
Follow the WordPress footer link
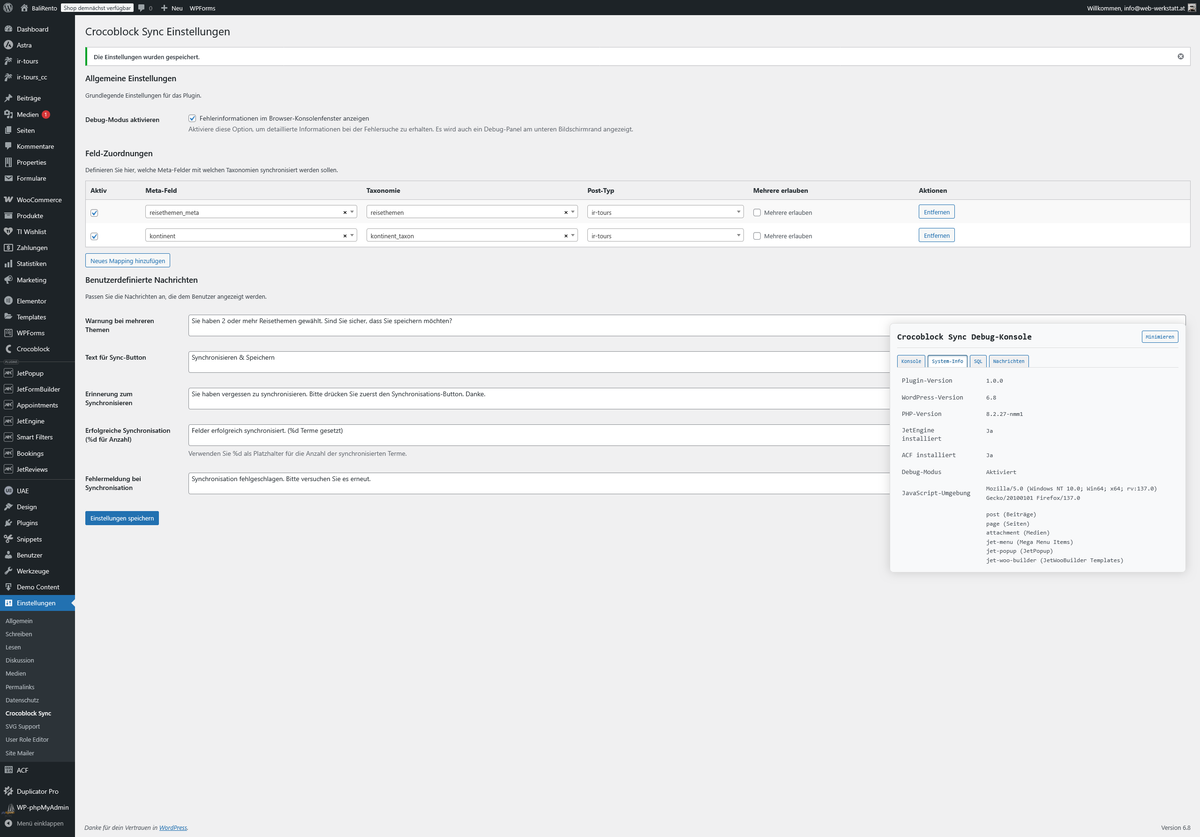[x=173, y=827]
